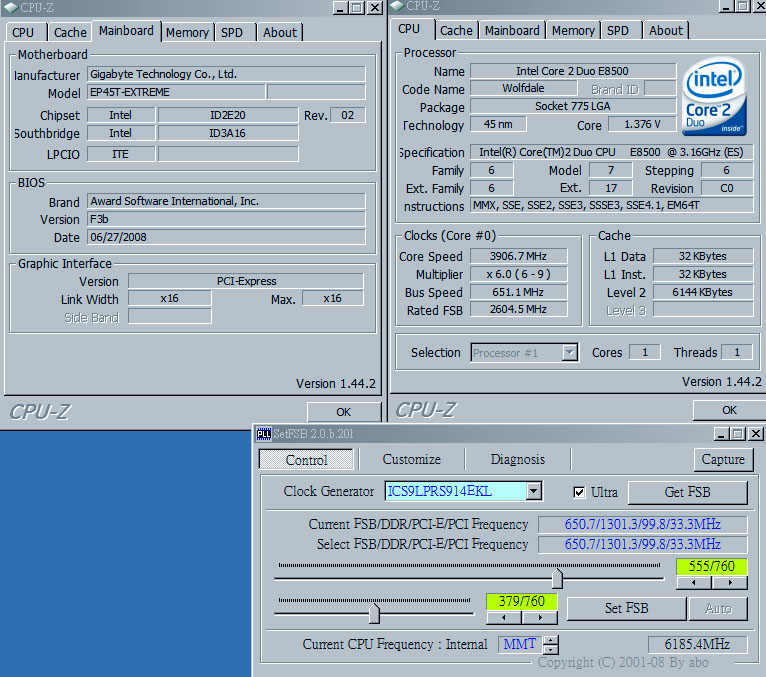Open About tab in left CPU-Z window
Image resolution: width=766 pixels, height=677 pixels.
tap(280, 32)
